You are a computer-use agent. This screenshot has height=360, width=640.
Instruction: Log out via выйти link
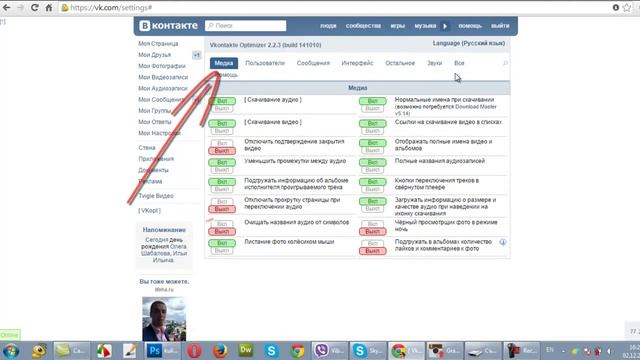tap(500, 26)
